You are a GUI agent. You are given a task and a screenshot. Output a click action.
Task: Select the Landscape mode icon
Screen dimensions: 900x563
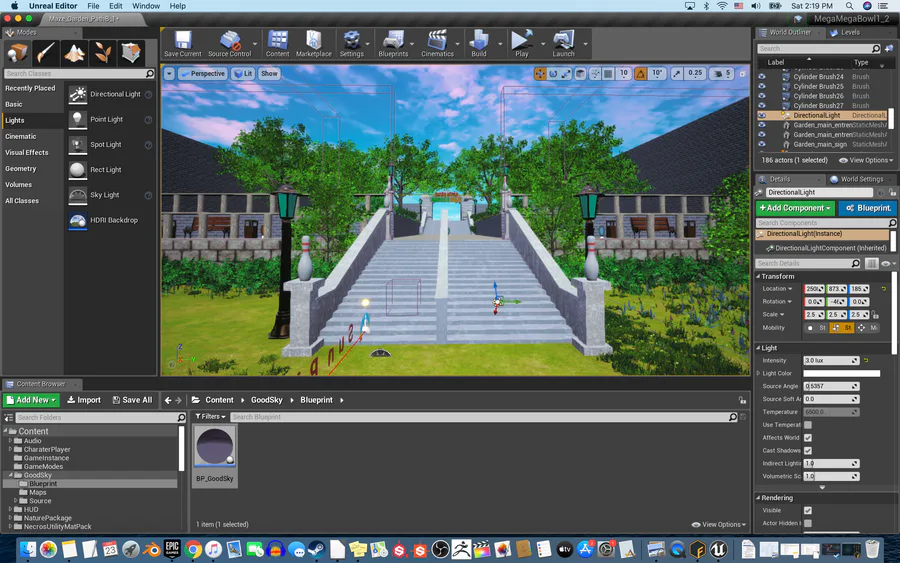tap(75, 53)
